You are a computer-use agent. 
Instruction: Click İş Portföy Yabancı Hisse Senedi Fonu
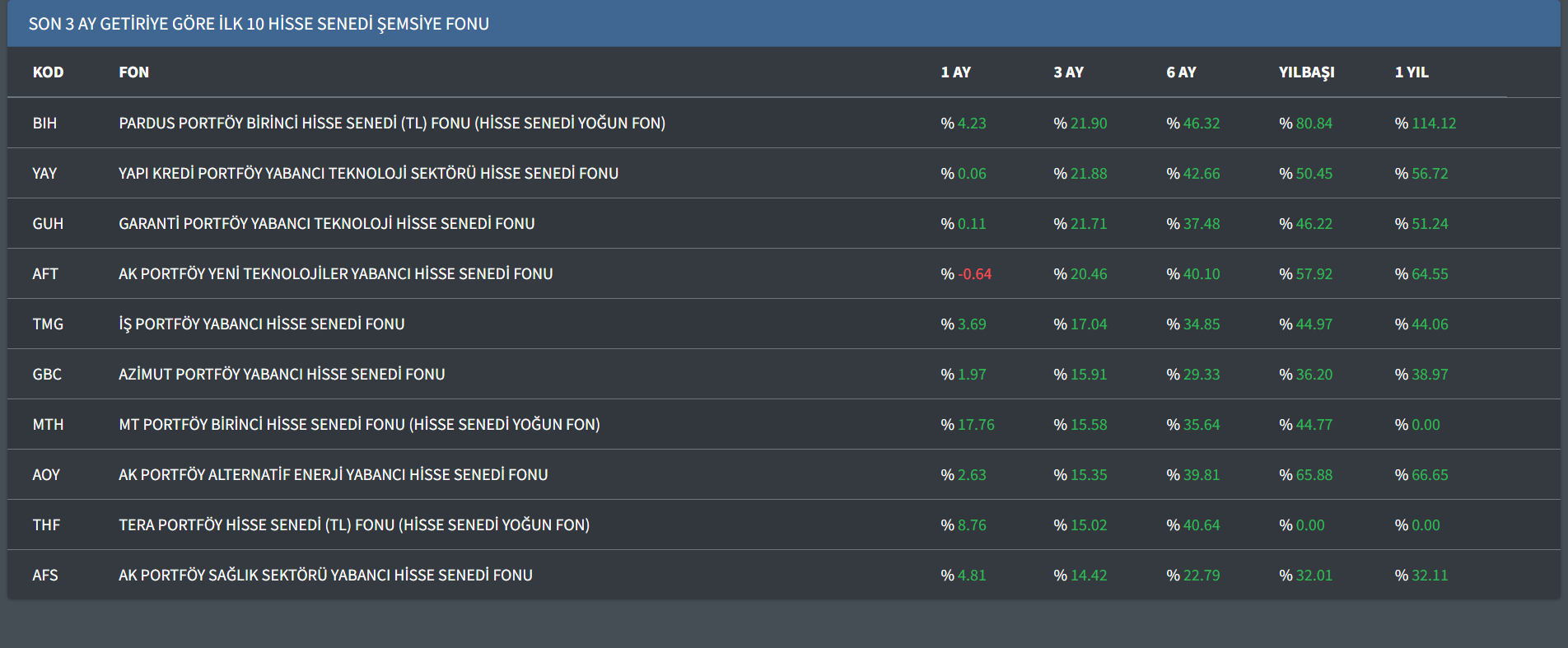point(262,324)
